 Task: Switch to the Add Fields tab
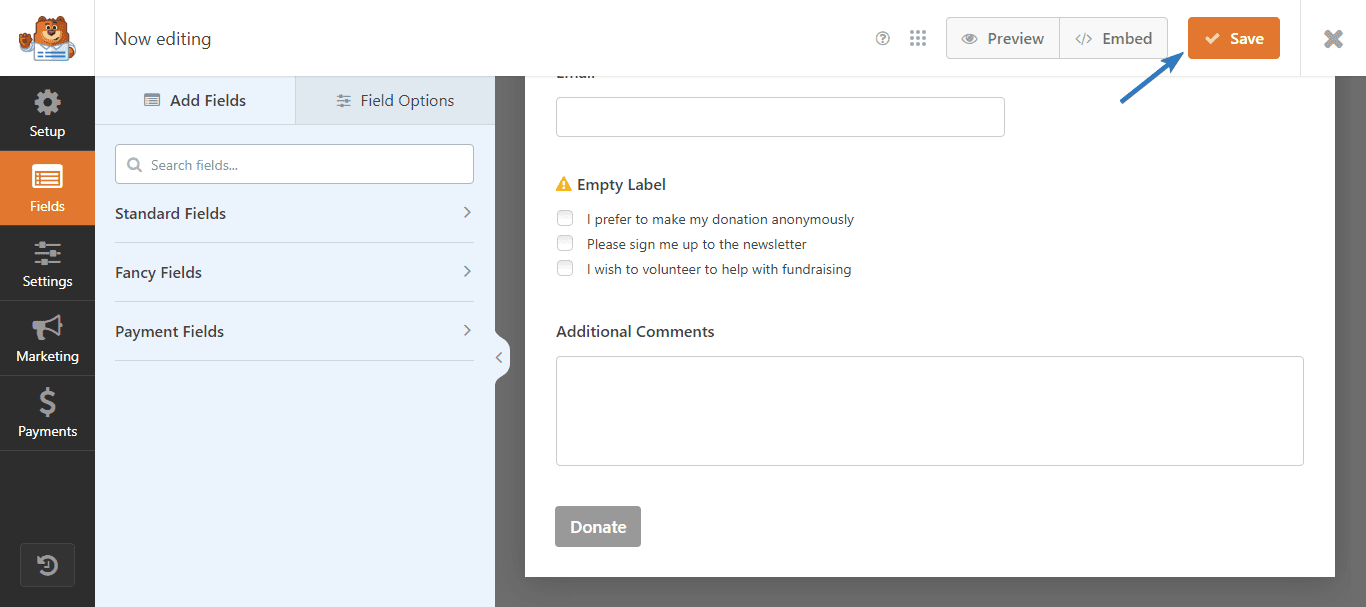click(x=195, y=100)
